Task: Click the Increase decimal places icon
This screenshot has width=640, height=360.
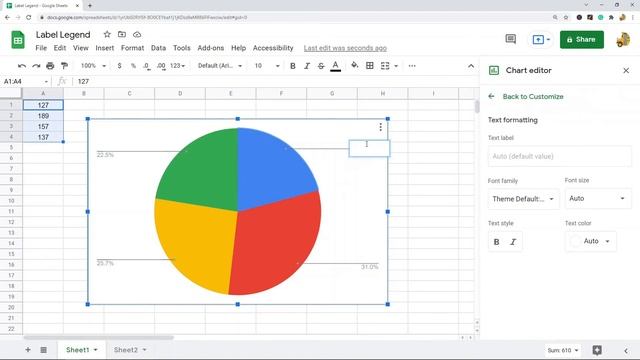Action: [x=161, y=66]
